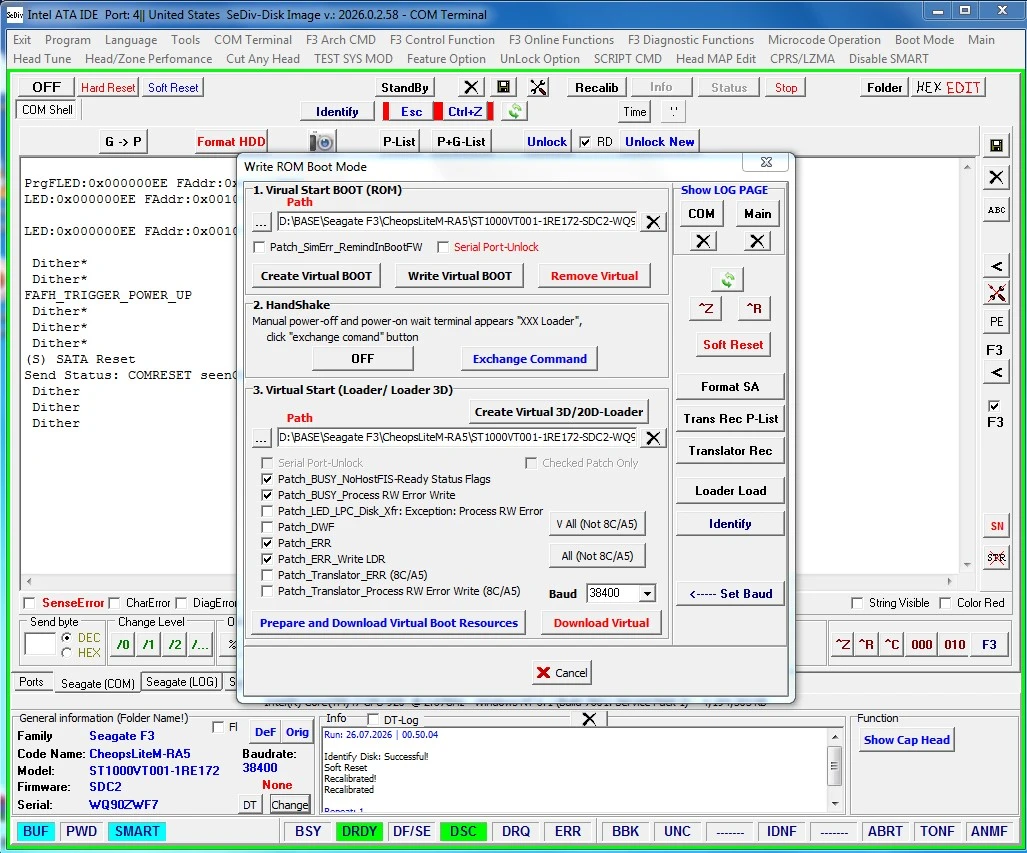The image size is (1027, 853).
Task: Click the camera screenshot icon
Action: coord(322,142)
